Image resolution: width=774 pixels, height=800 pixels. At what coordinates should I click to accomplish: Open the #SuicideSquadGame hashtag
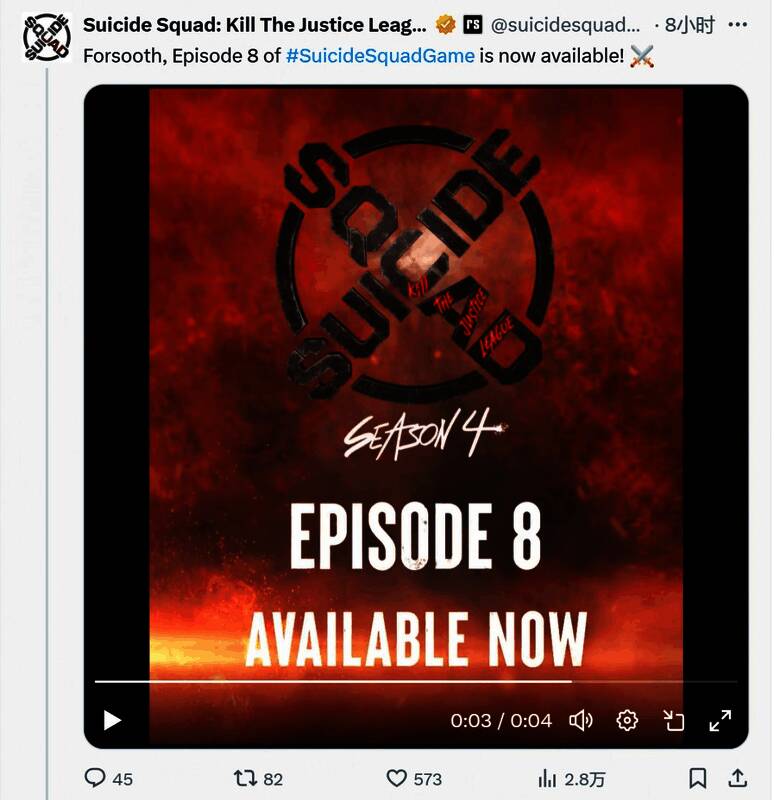click(380, 56)
